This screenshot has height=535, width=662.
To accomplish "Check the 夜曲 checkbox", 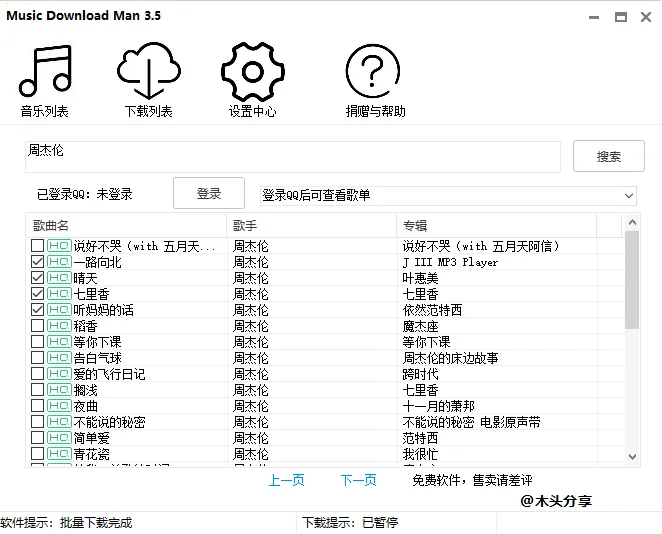I will point(38,406).
